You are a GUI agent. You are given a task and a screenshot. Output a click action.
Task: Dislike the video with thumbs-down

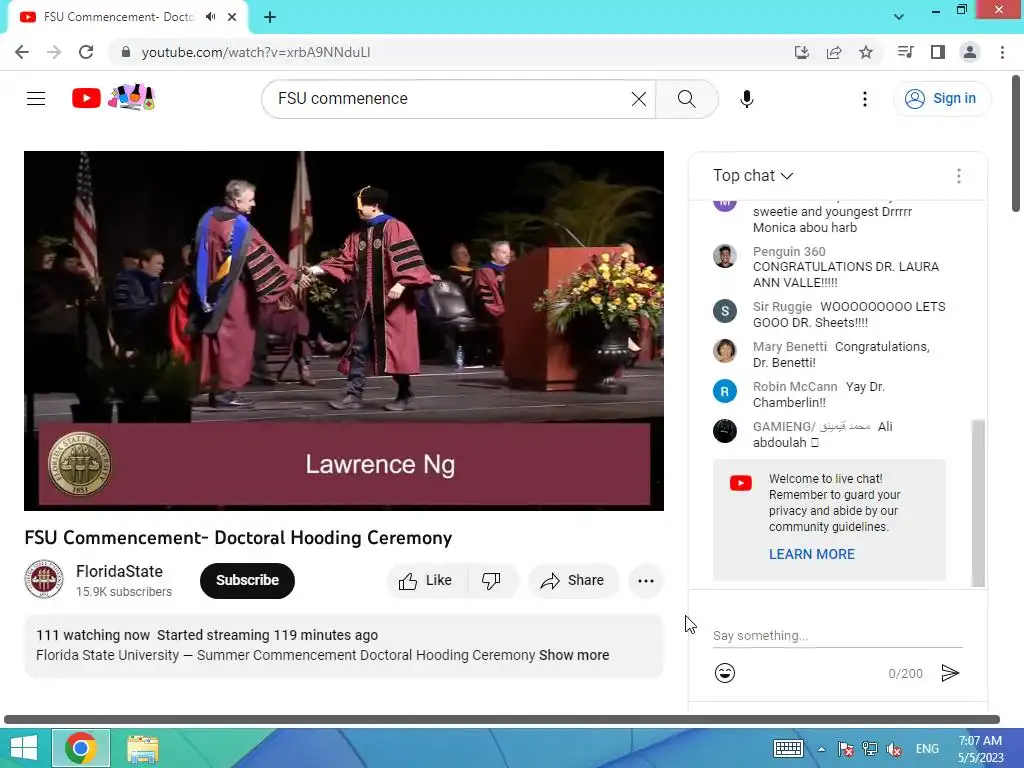click(491, 581)
